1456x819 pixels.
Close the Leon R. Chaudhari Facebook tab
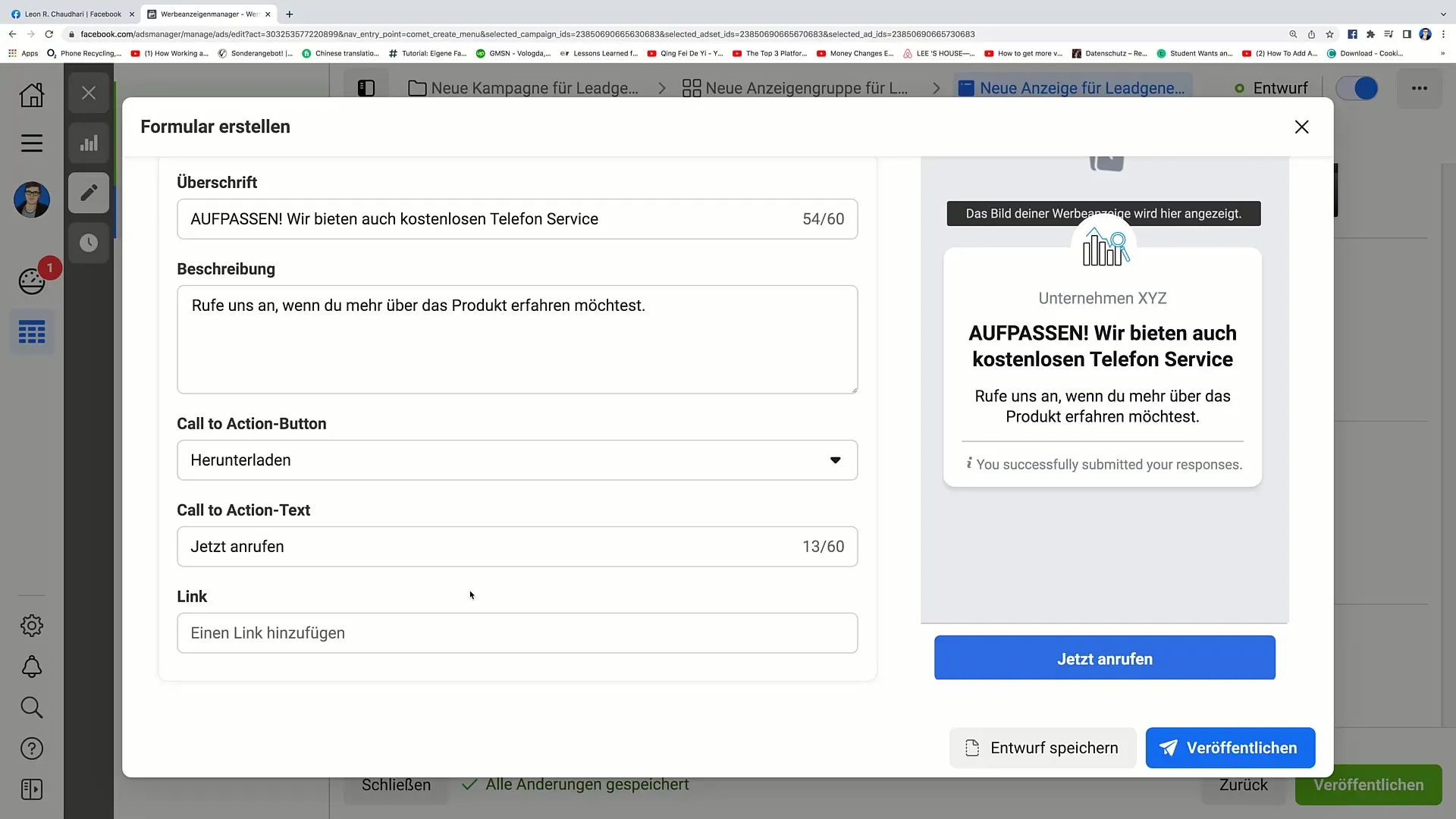(x=131, y=14)
